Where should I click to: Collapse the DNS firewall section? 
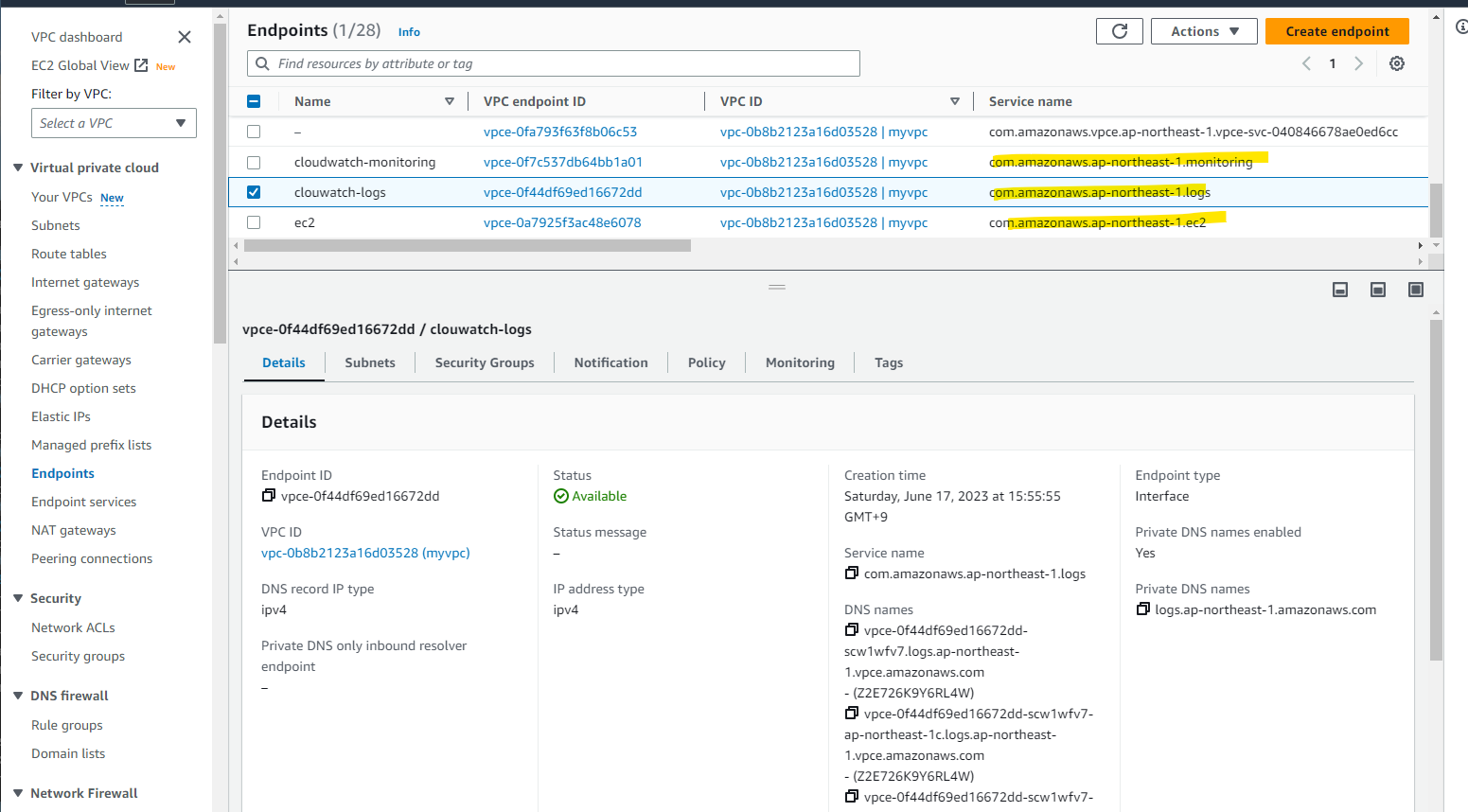(x=18, y=696)
